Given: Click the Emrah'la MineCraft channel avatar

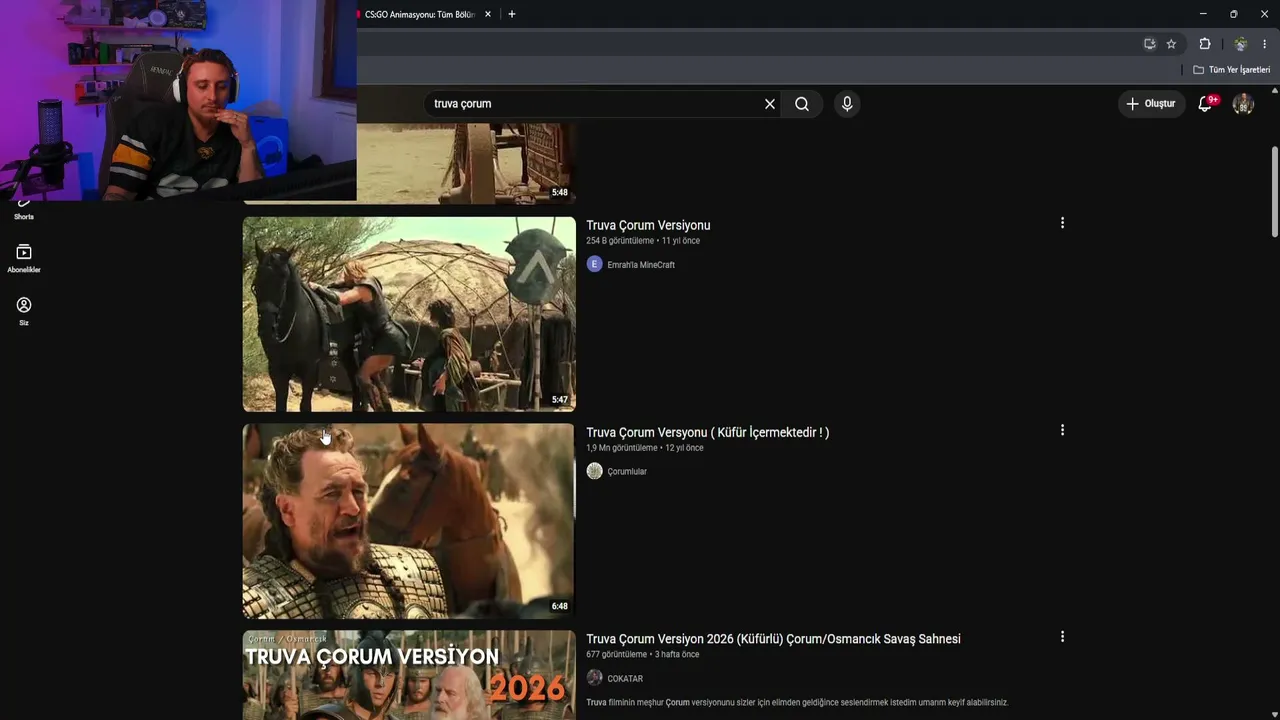Looking at the screenshot, I should (x=595, y=264).
